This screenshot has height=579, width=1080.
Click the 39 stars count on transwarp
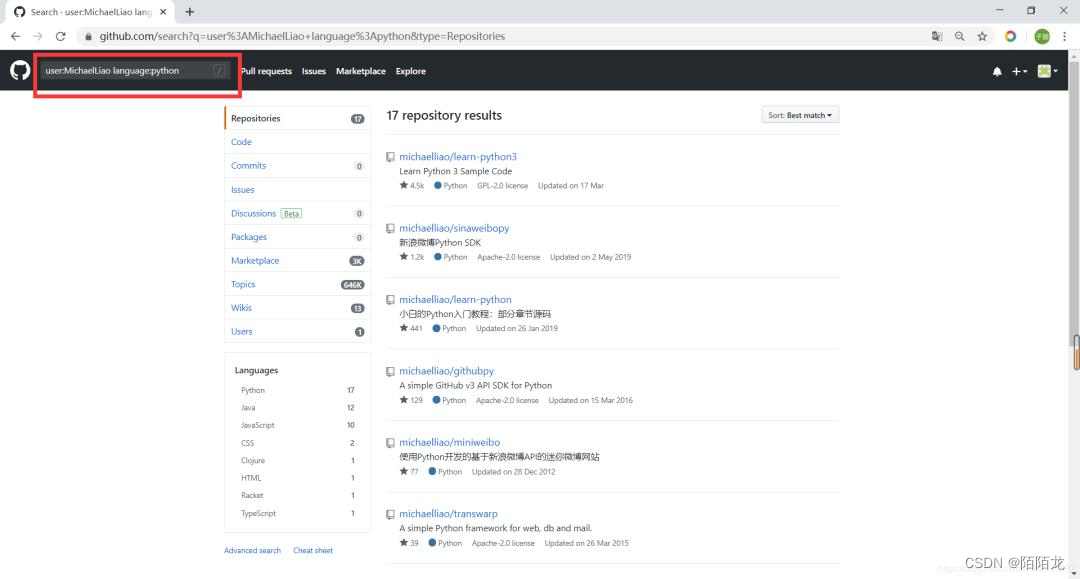409,543
